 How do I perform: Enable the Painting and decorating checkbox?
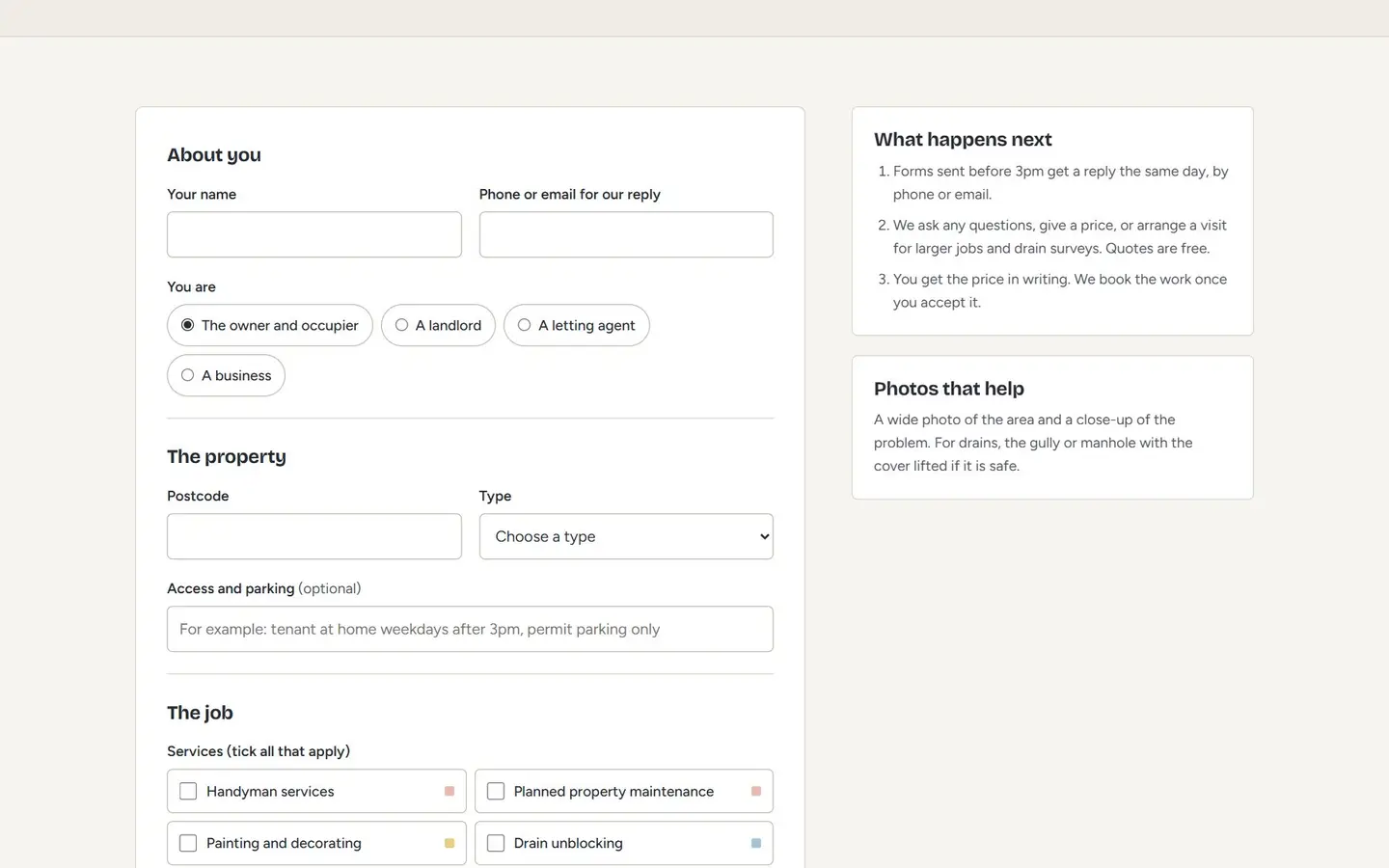click(x=188, y=843)
